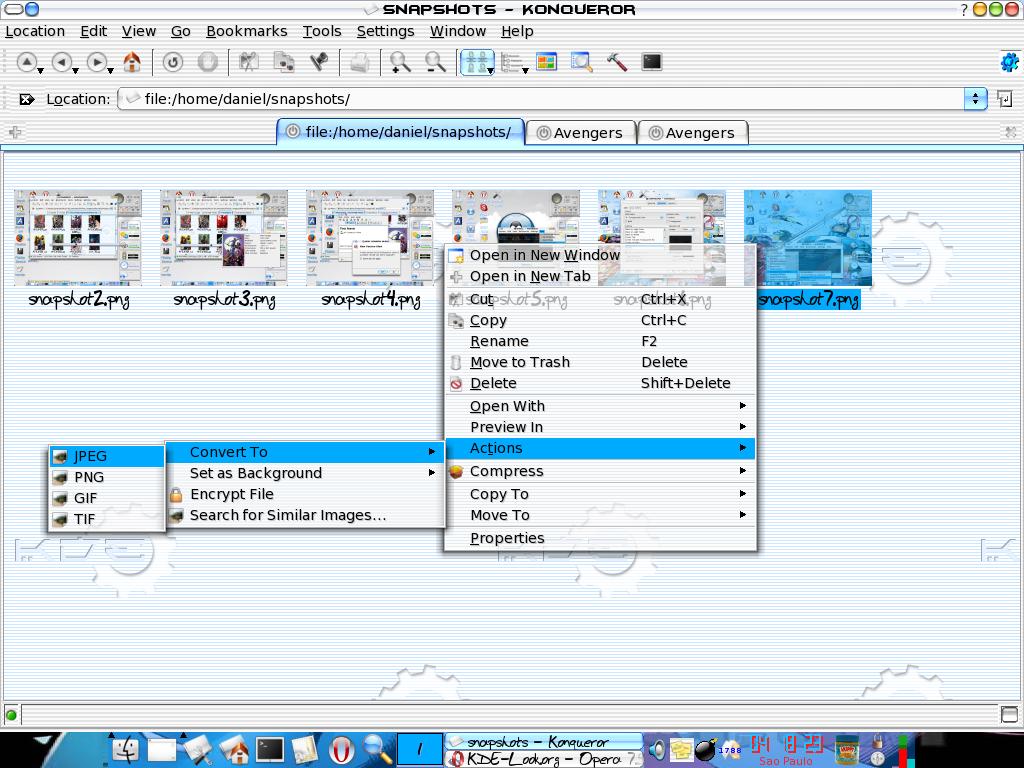Viewport: 1024px width, 768px height.
Task: Click the Stop loading hand icon
Action: 208,62
